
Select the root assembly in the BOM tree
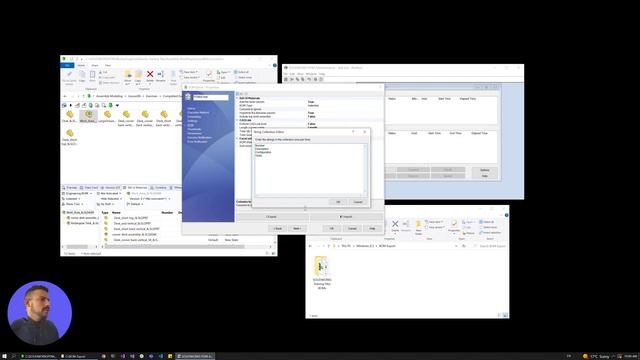[79, 213]
